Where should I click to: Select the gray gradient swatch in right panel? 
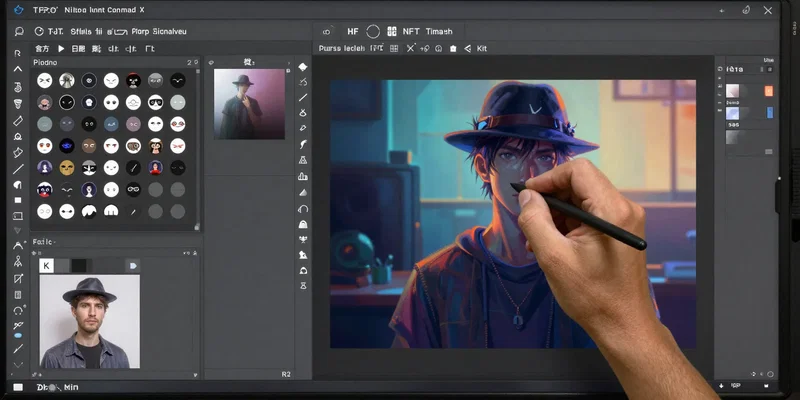pyautogui.click(x=732, y=137)
